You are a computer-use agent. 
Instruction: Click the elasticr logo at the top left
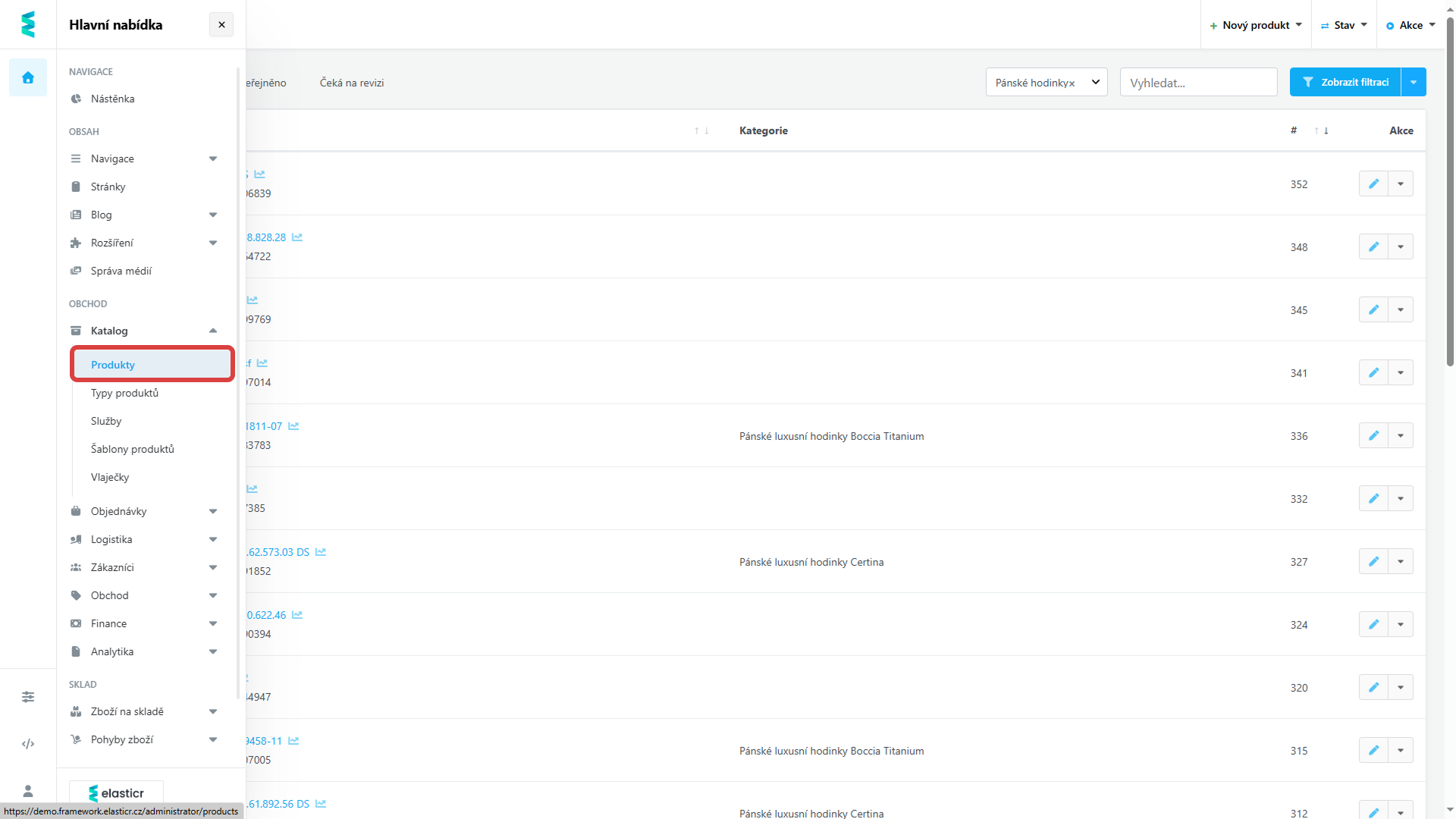tap(28, 24)
